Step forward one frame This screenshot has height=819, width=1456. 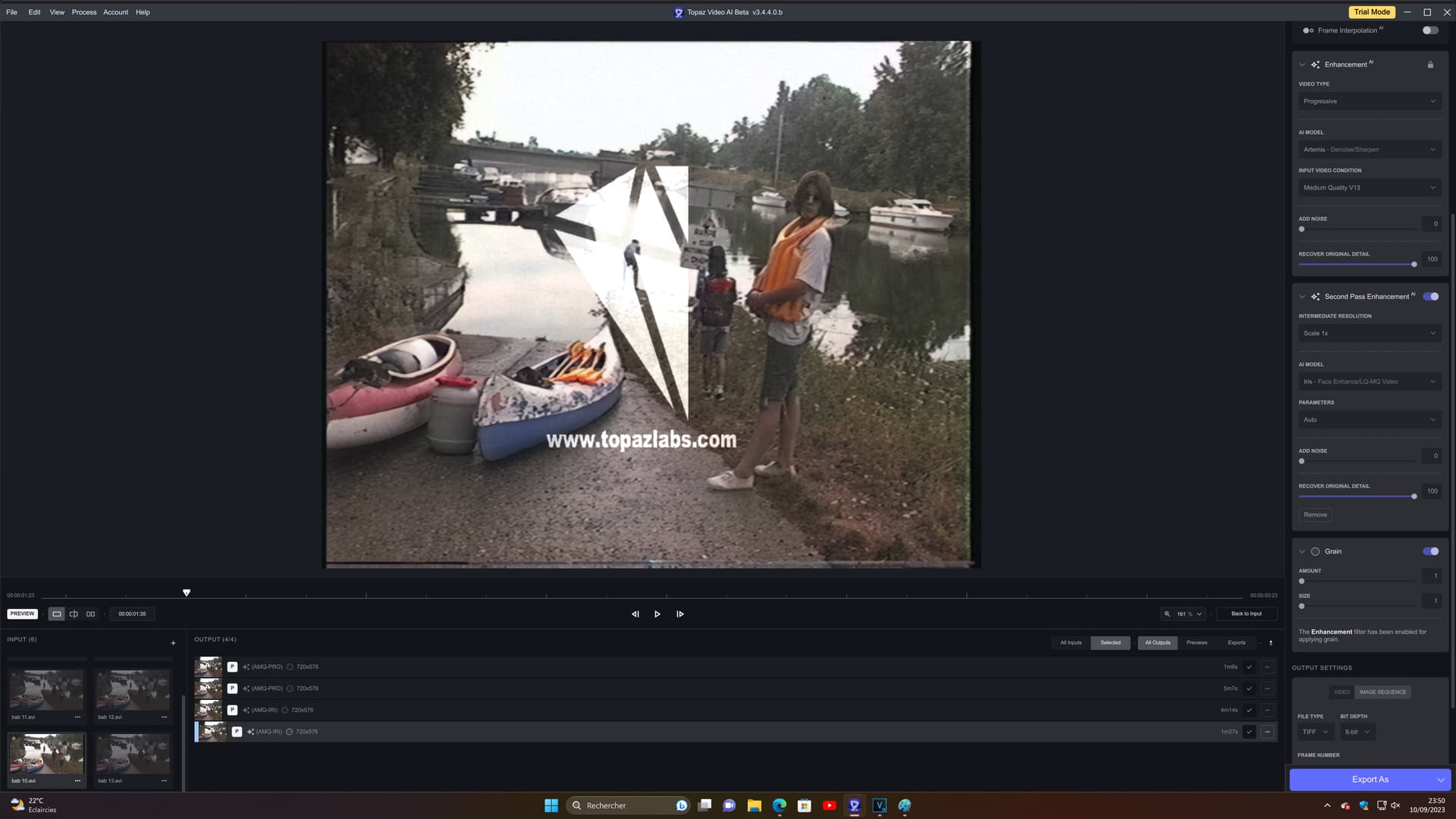pyautogui.click(x=680, y=614)
